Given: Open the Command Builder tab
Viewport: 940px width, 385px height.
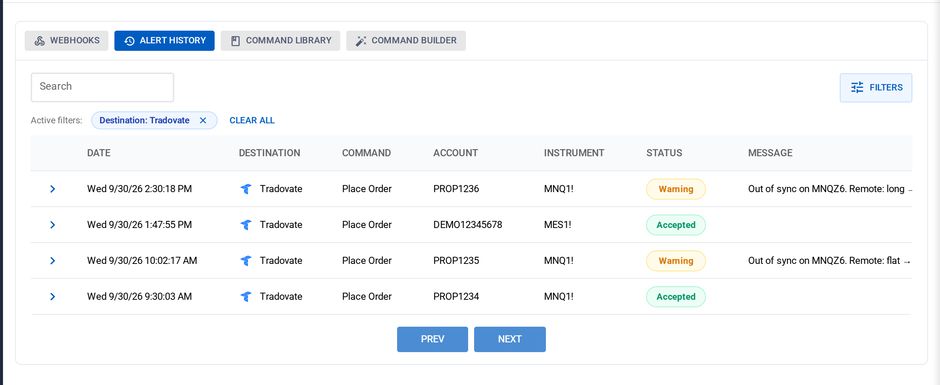Looking at the screenshot, I should [406, 41].
